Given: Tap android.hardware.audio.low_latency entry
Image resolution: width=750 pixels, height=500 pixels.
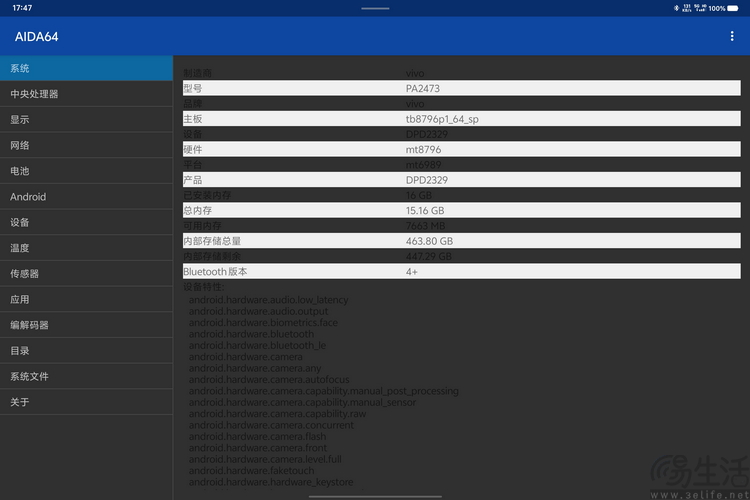Looking at the screenshot, I should click(268, 300).
